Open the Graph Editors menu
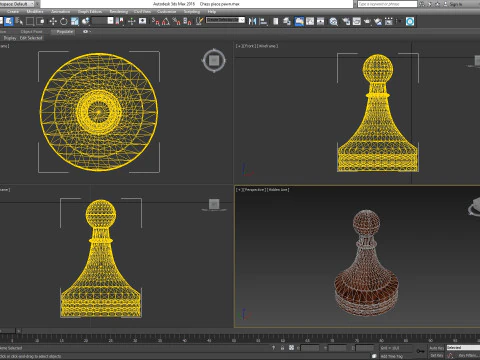 click(x=90, y=11)
